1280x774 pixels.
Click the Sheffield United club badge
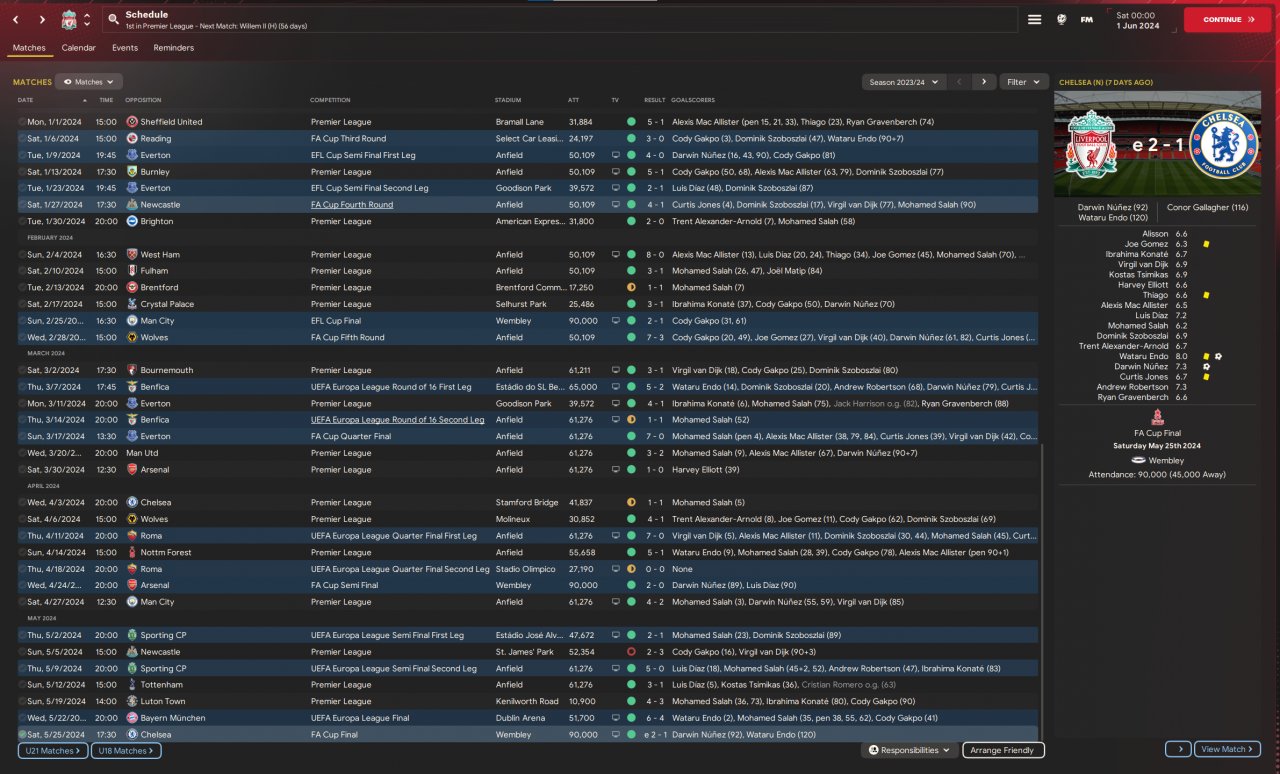pyautogui.click(x=132, y=122)
